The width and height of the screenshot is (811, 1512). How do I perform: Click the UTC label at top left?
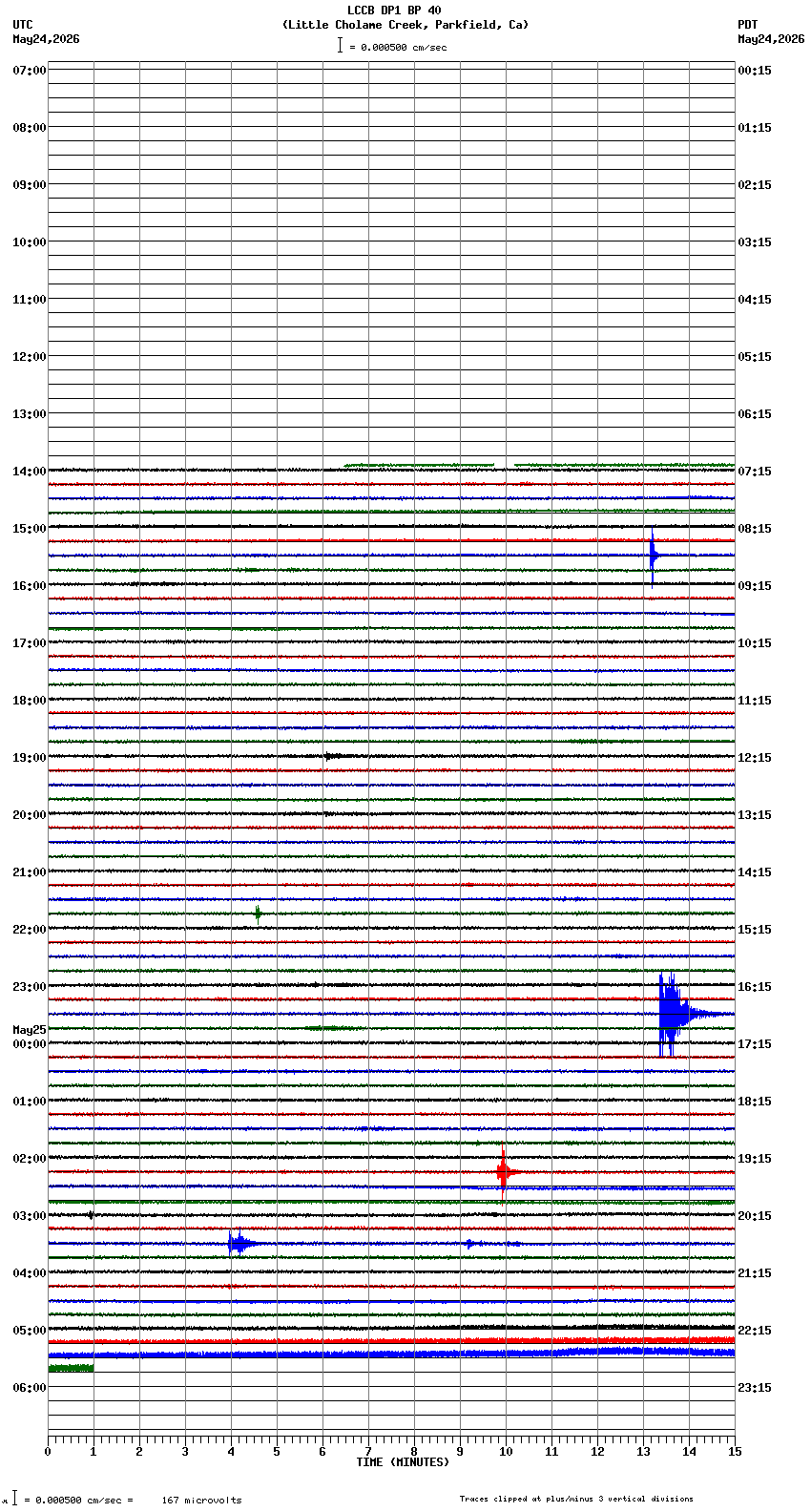23,25
